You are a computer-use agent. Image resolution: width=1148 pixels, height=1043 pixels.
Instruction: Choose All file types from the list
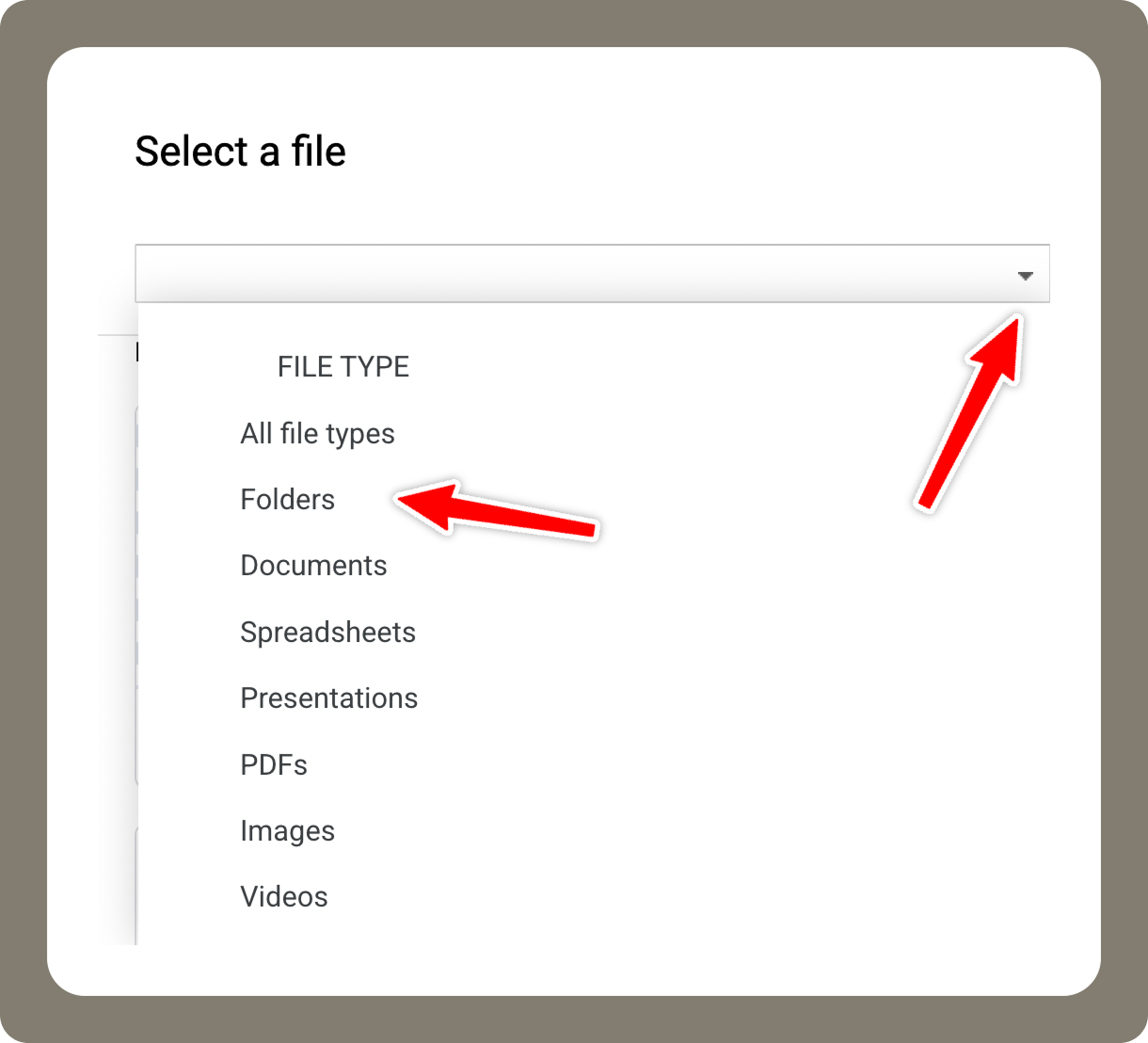317,434
